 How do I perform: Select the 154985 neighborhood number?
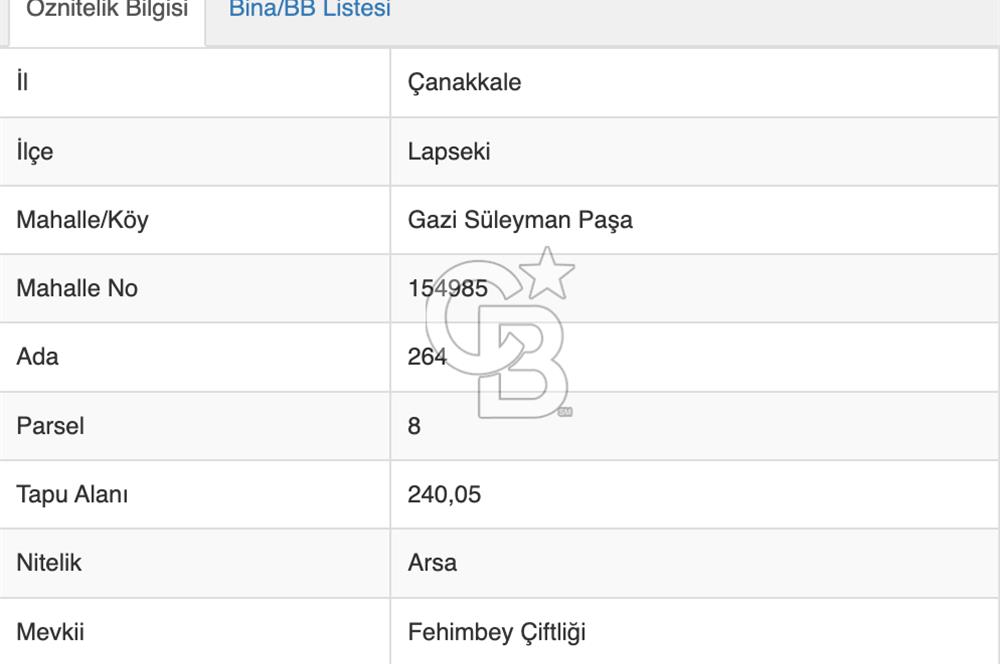(445, 288)
